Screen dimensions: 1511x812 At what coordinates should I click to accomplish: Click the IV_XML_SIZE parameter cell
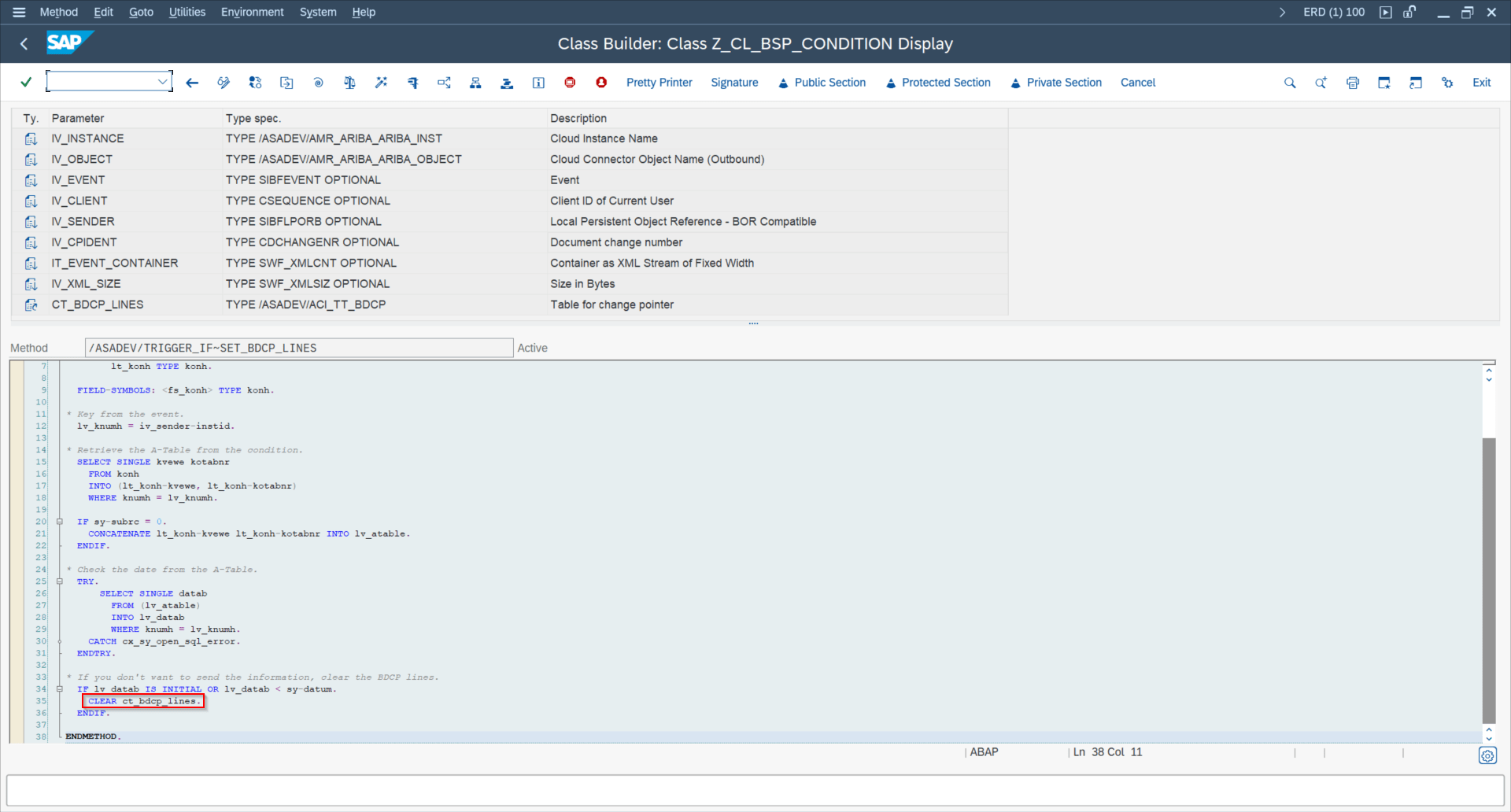point(135,284)
